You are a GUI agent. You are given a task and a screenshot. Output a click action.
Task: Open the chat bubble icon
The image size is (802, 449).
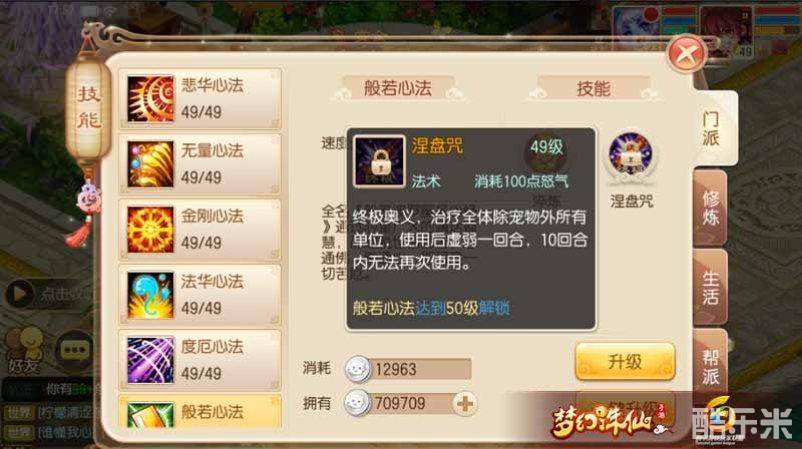coord(75,350)
